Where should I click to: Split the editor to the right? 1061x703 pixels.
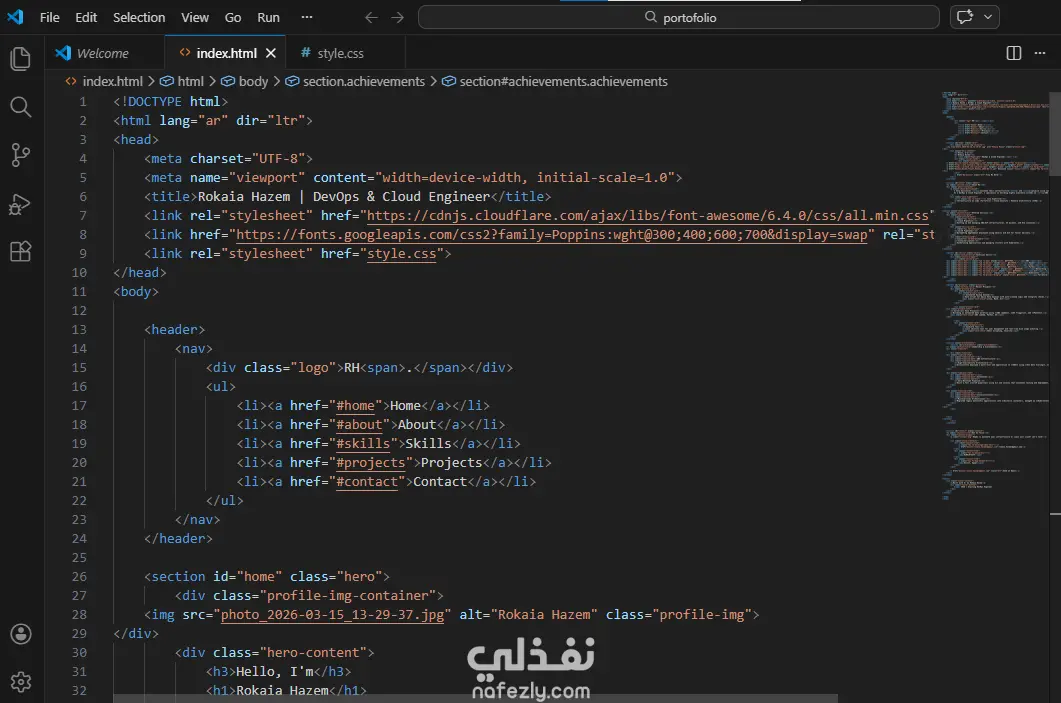(x=1014, y=53)
